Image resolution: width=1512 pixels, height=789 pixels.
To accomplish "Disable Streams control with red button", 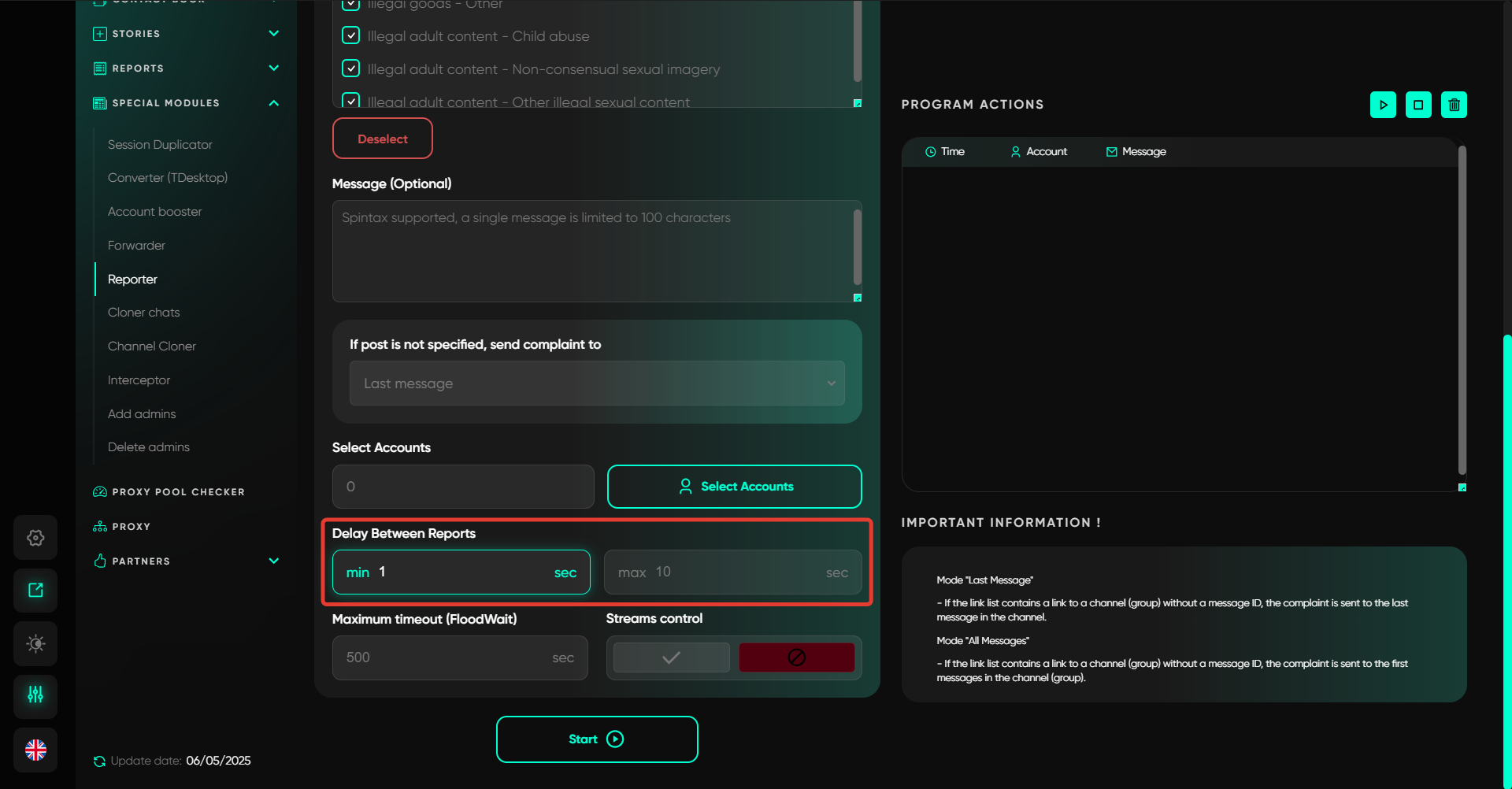I will (x=796, y=657).
